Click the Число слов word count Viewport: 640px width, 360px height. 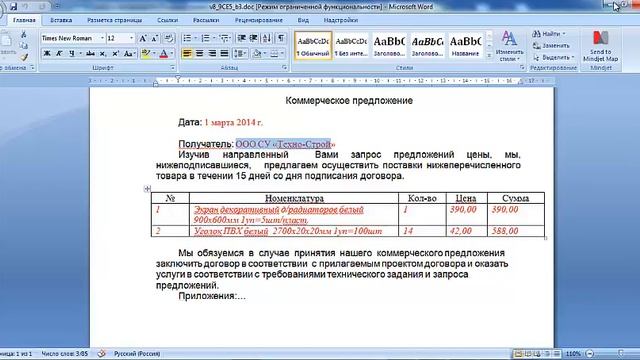point(64,353)
